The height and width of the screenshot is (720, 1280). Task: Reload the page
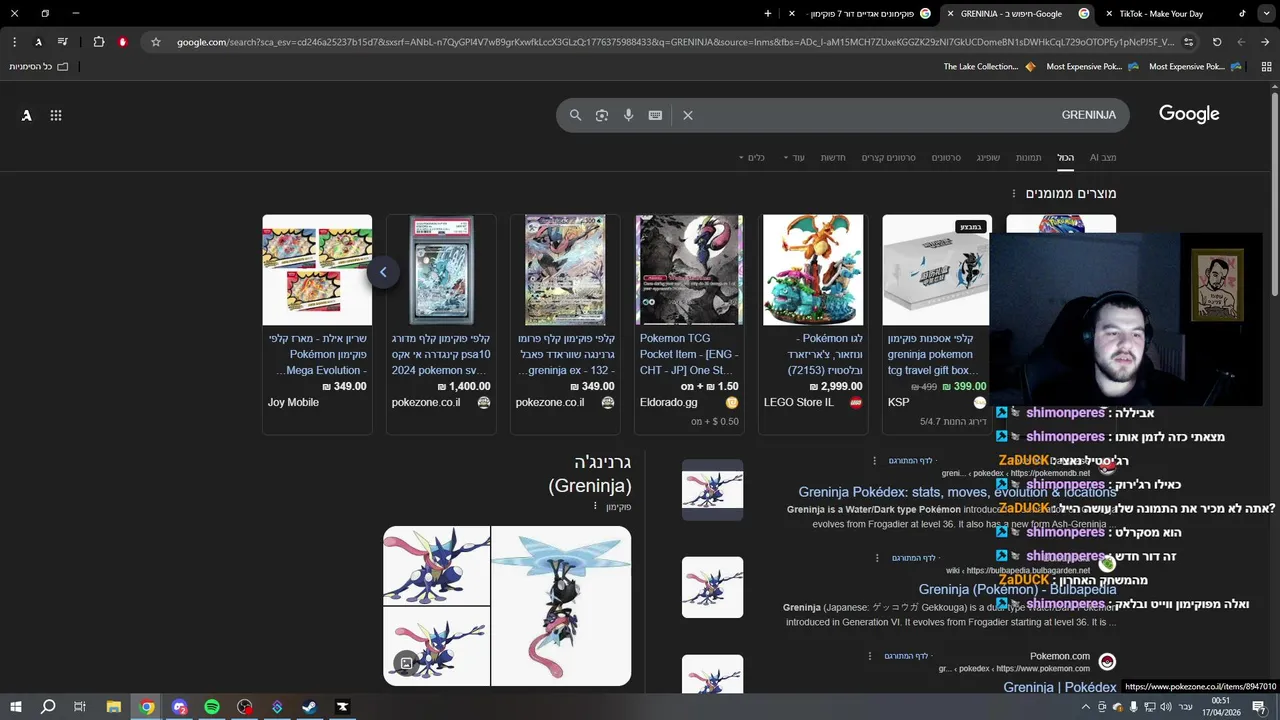[x=1217, y=42]
